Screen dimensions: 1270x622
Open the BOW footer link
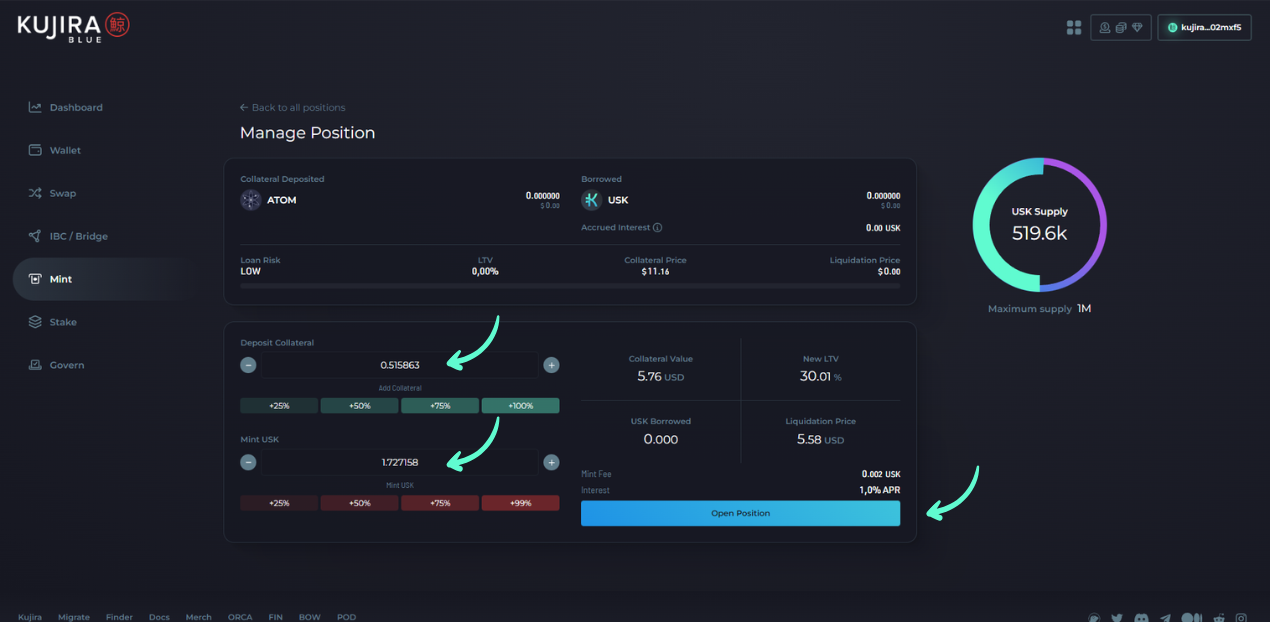pos(310,617)
